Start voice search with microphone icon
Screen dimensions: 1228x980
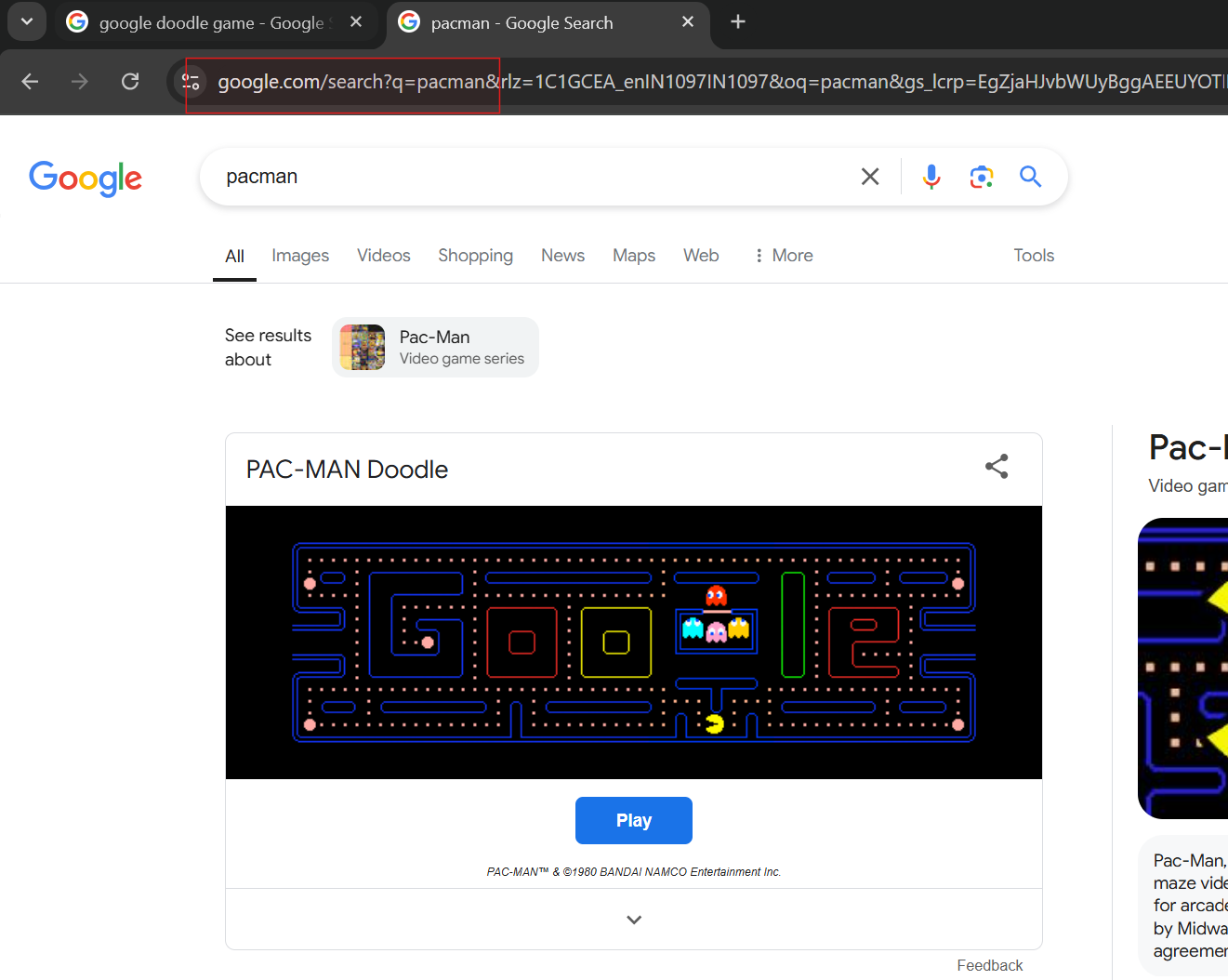click(931, 177)
